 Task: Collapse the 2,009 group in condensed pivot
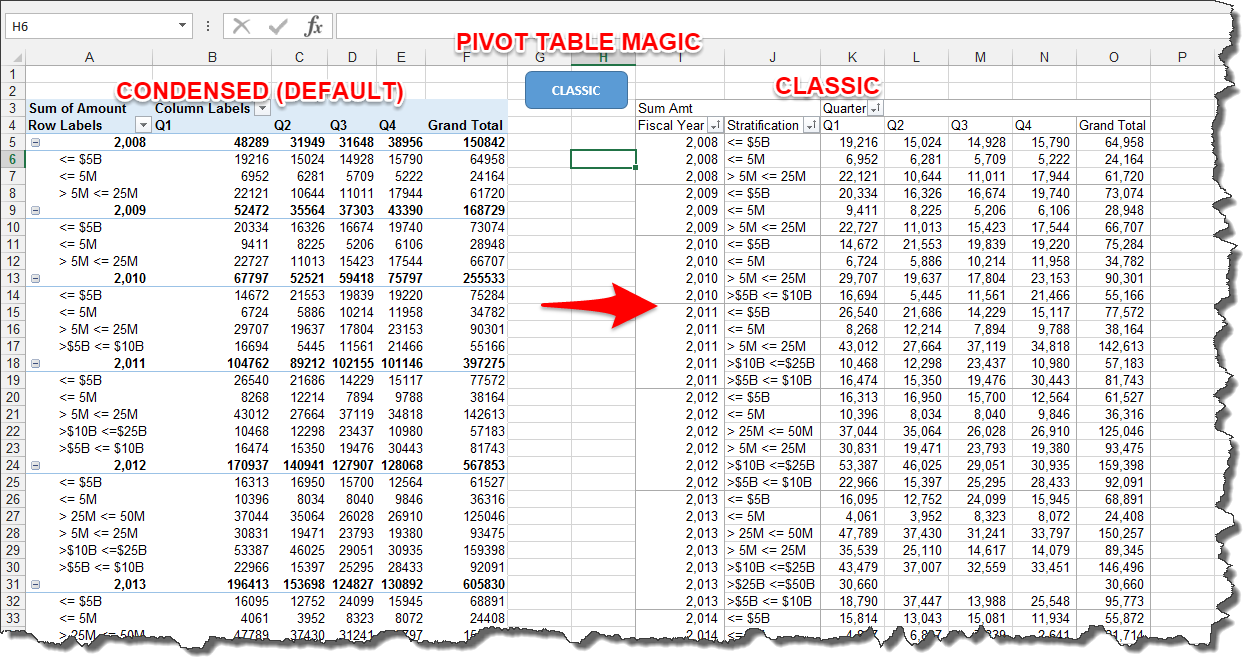34,211
